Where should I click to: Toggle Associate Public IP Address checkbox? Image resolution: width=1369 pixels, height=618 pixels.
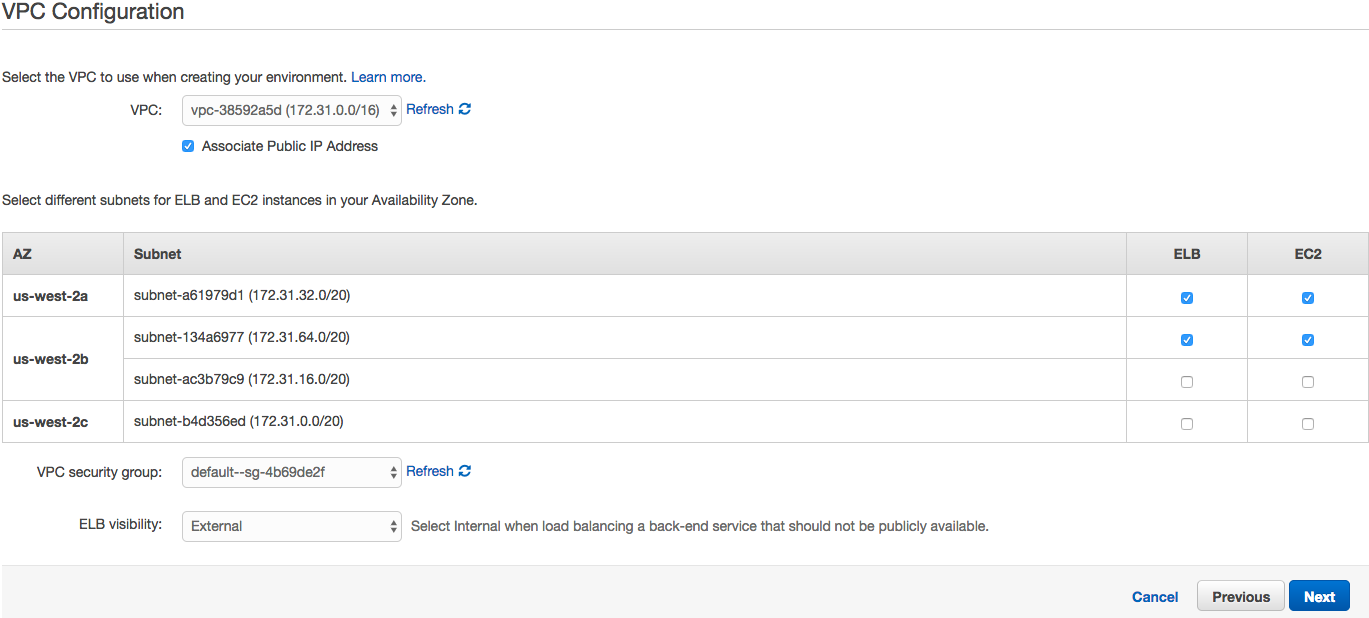[x=188, y=146]
